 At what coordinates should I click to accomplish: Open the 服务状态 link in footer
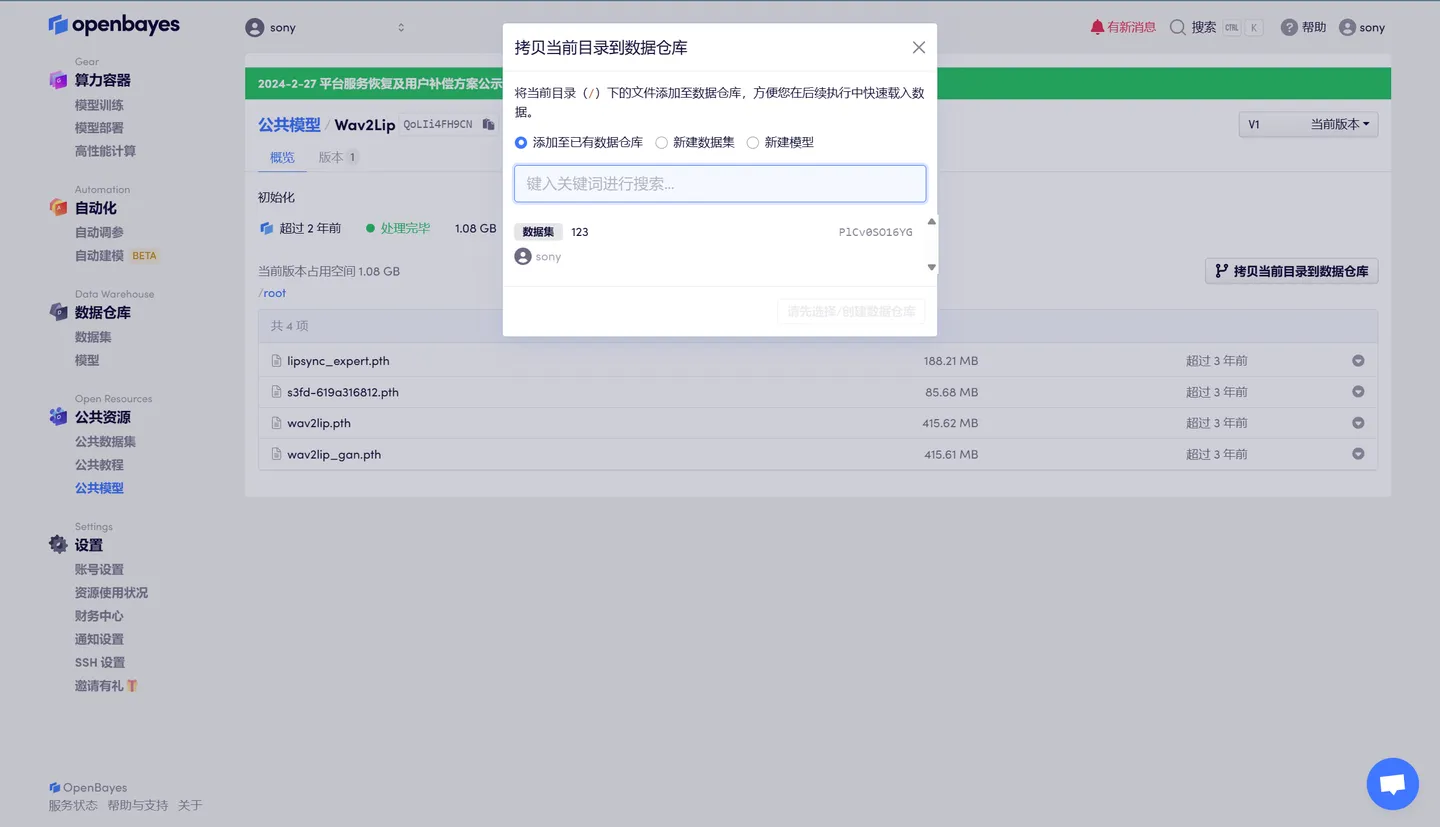[x=73, y=804]
